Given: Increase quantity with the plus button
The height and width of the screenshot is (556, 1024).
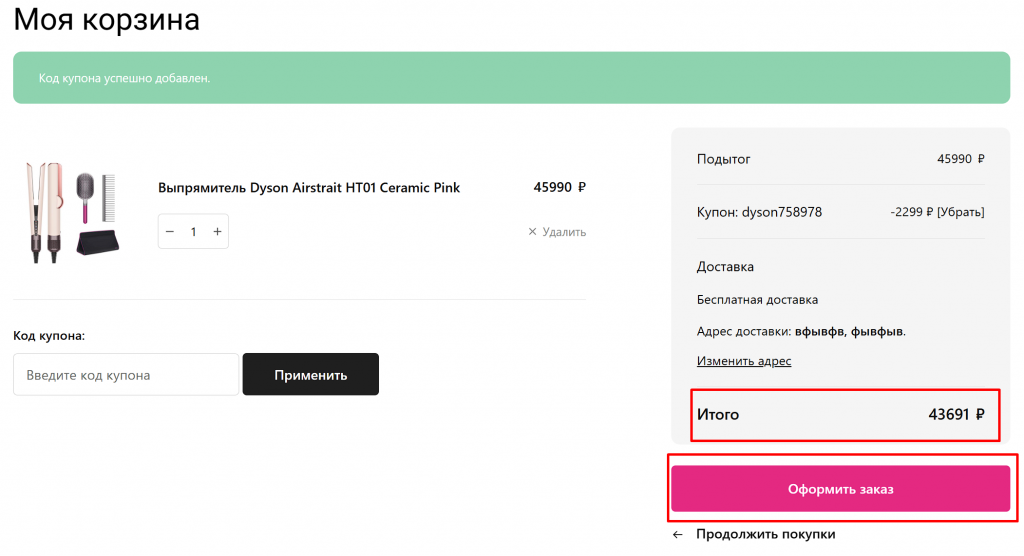Looking at the screenshot, I should coord(217,231).
